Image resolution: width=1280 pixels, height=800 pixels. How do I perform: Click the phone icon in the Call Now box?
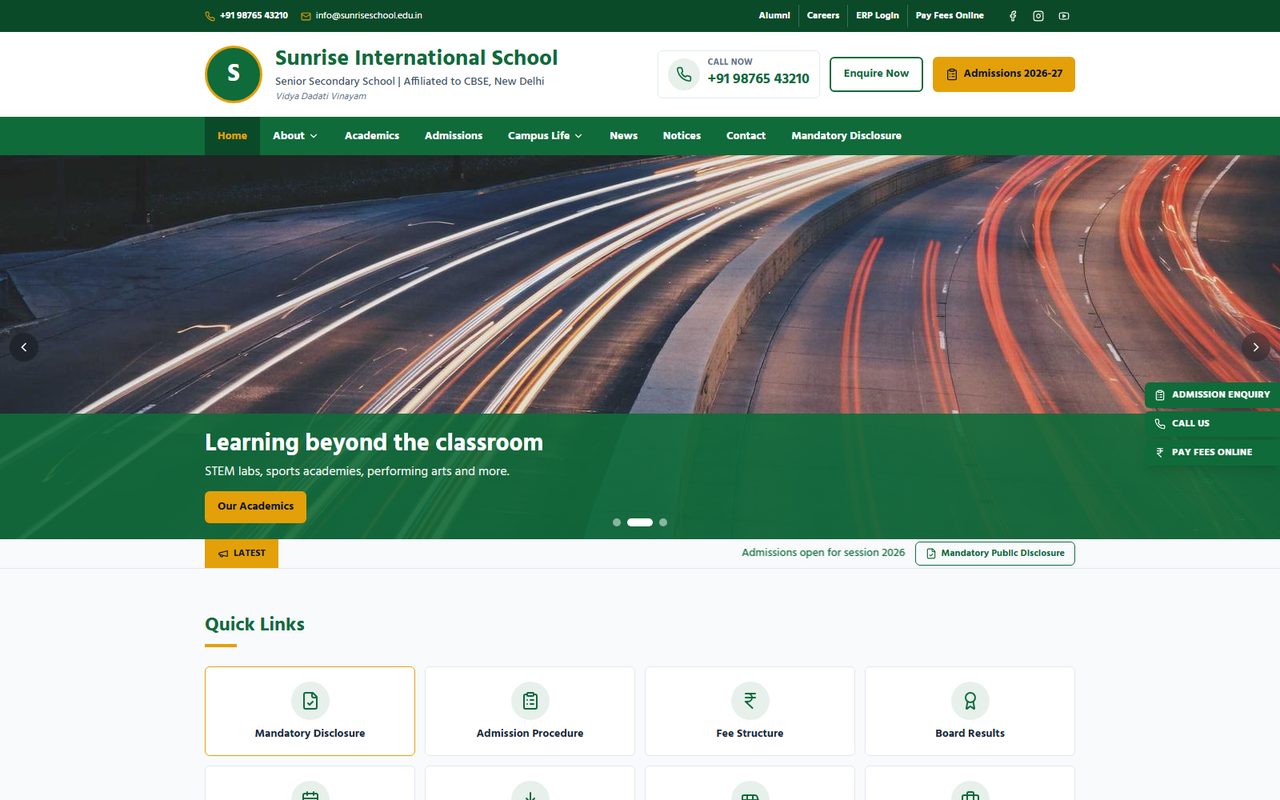point(684,74)
